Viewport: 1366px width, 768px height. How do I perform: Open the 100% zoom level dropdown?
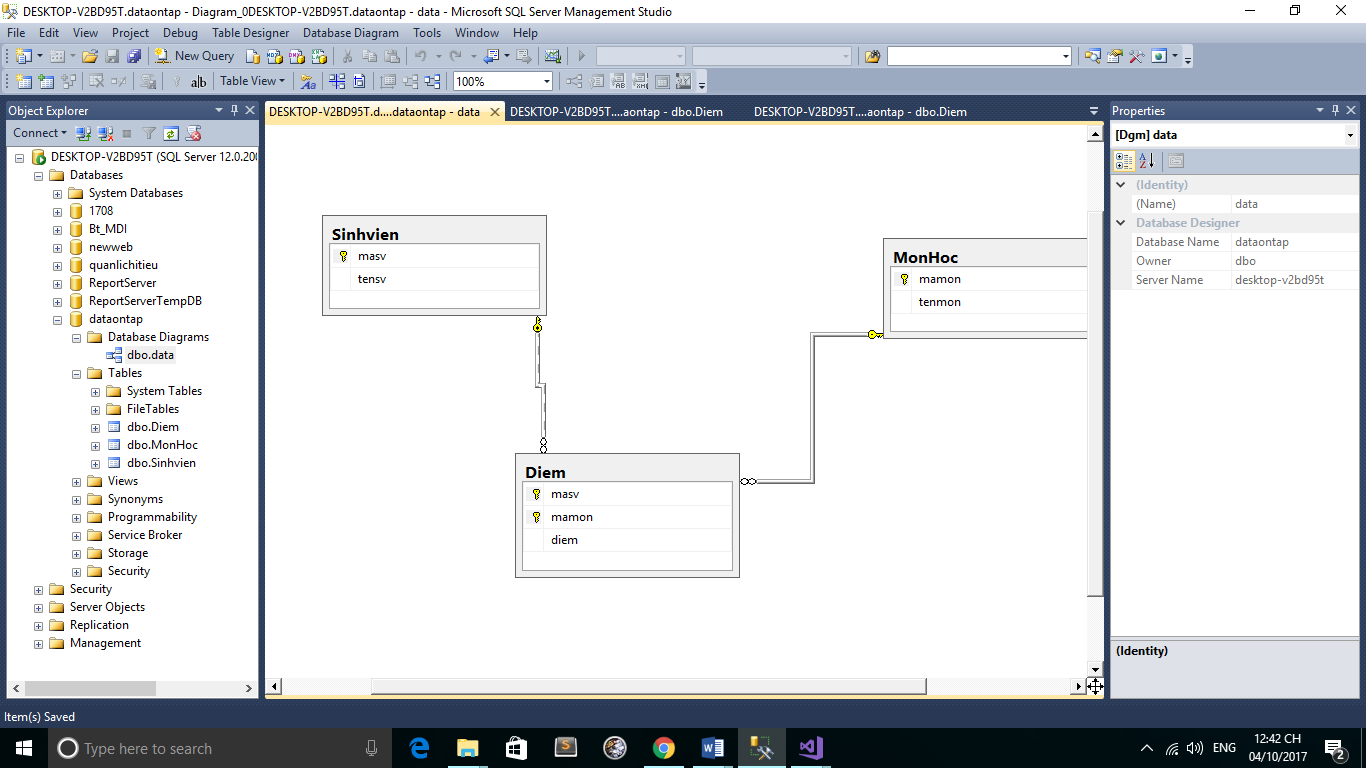(546, 82)
